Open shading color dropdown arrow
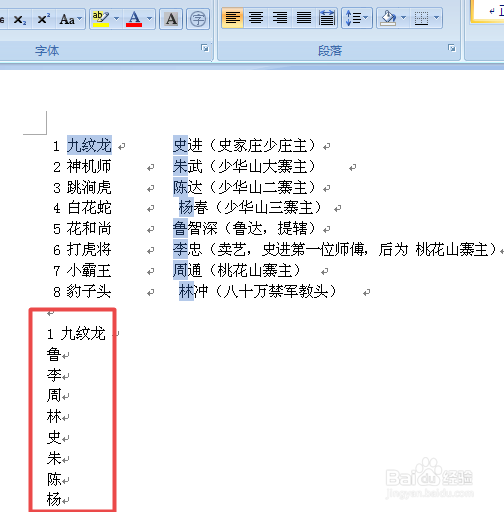504x512 pixels. tap(403, 17)
